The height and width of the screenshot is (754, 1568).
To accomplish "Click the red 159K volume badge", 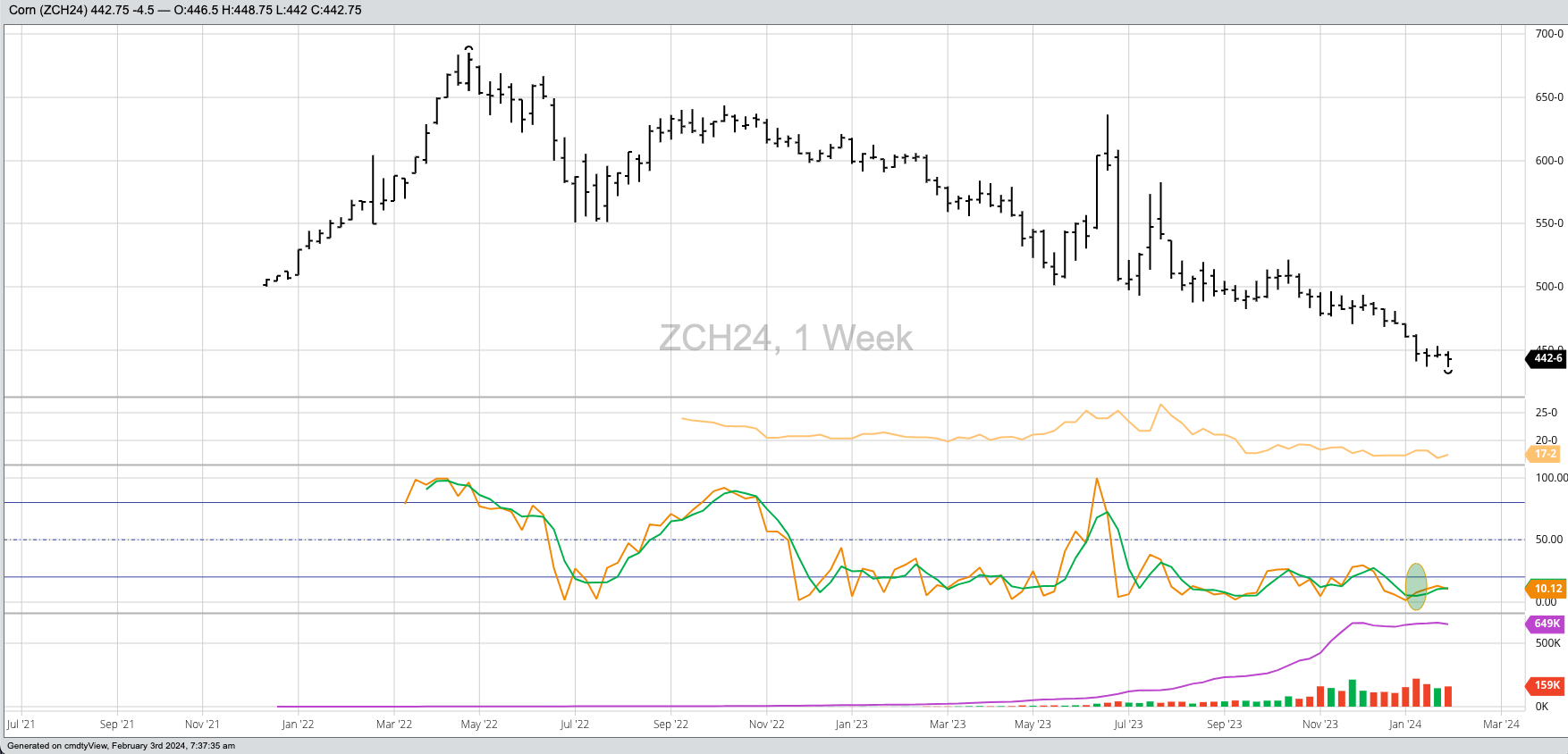I will (x=1547, y=685).
